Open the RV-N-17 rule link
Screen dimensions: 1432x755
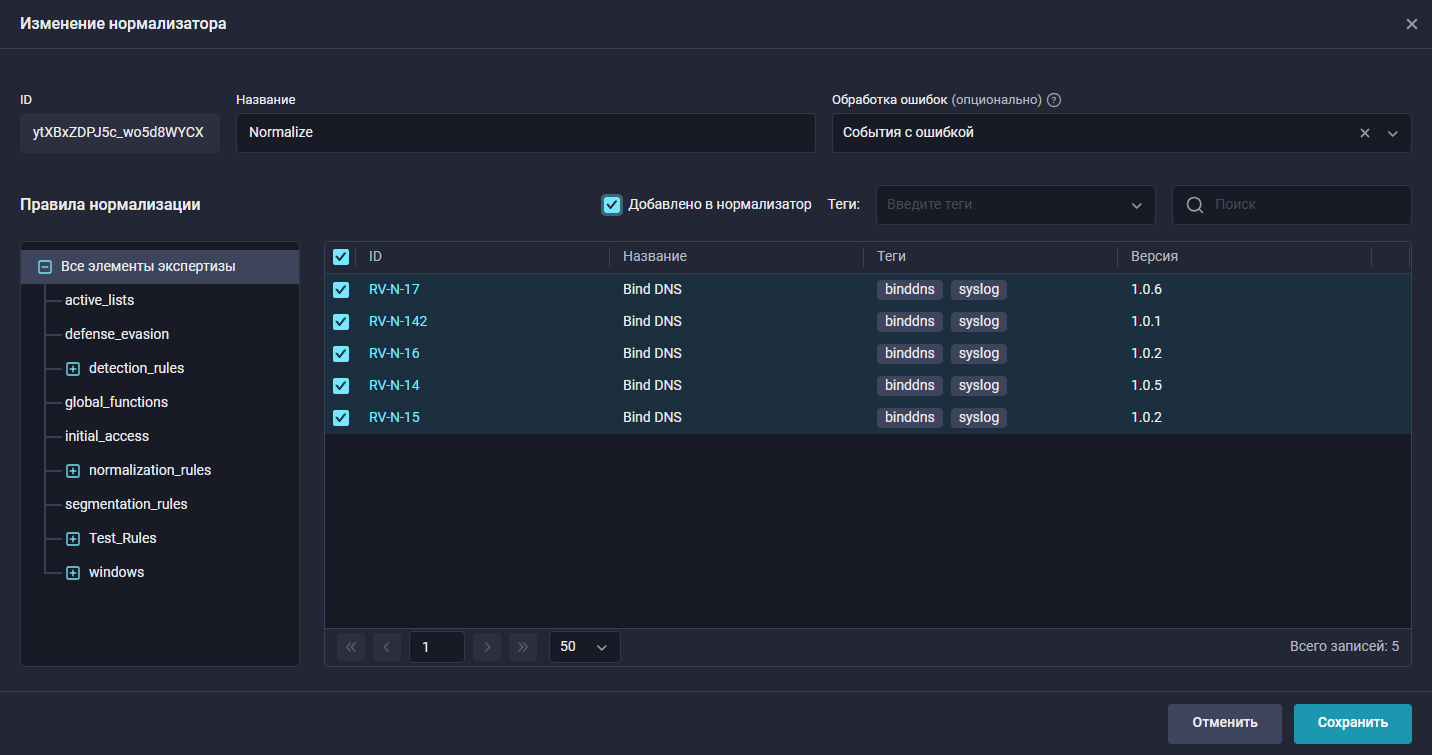(394, 290)
